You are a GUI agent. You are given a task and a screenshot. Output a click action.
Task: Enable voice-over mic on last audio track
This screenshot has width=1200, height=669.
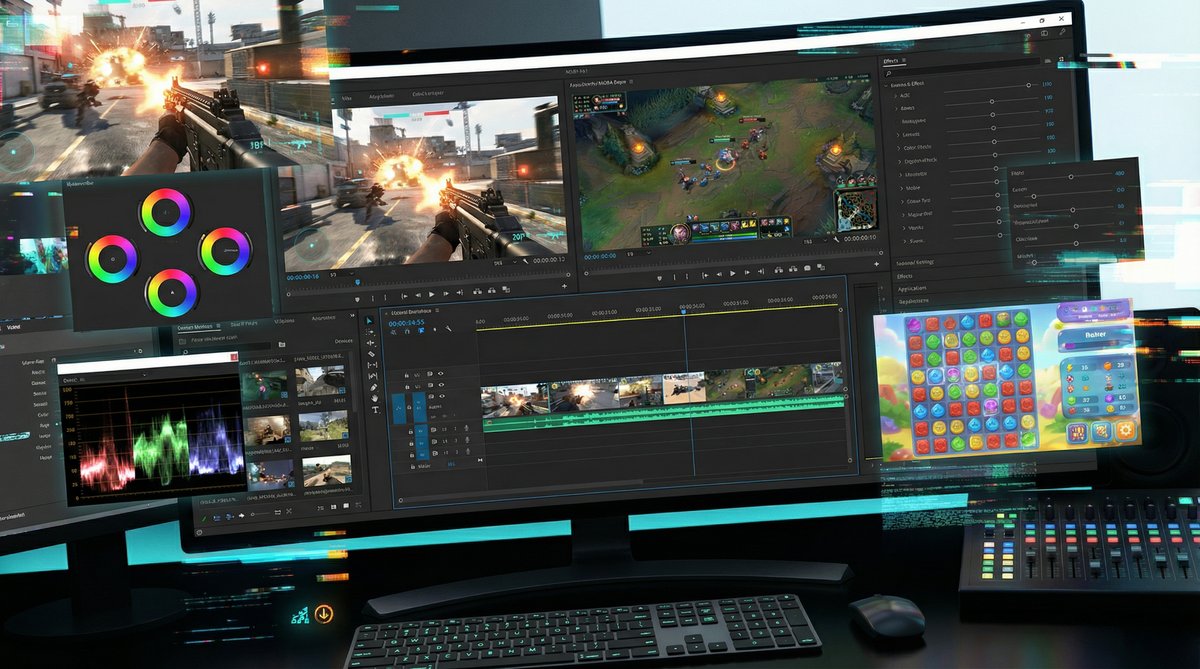[x=468, y=451]
